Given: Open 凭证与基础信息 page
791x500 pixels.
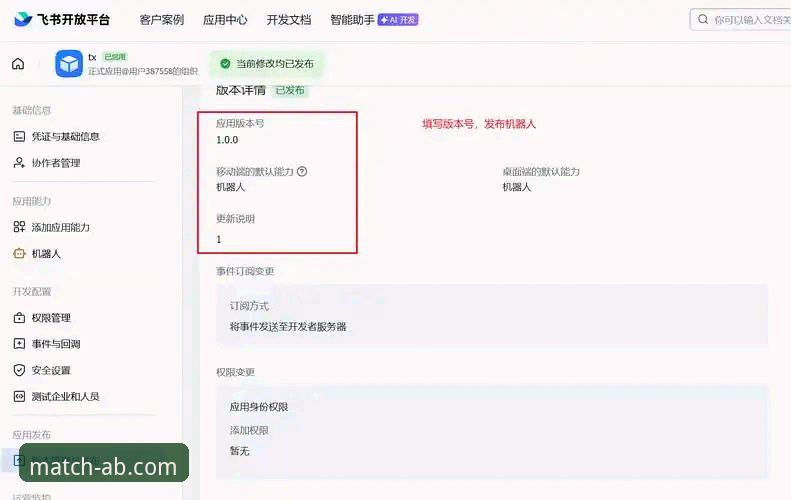Looking at the screenshot, I should [66, 136].
